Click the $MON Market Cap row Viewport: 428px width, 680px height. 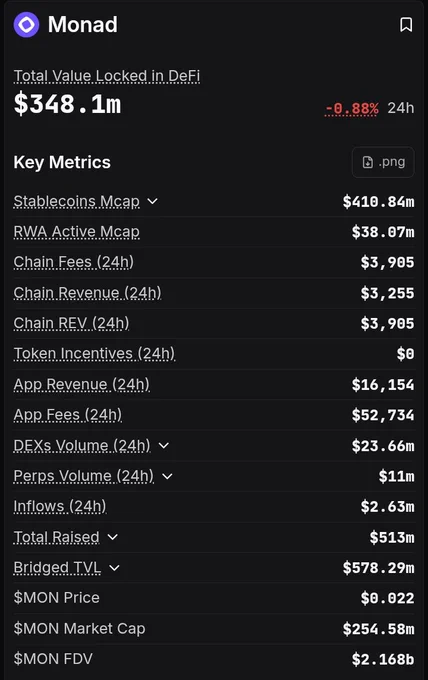click(214, 629)
